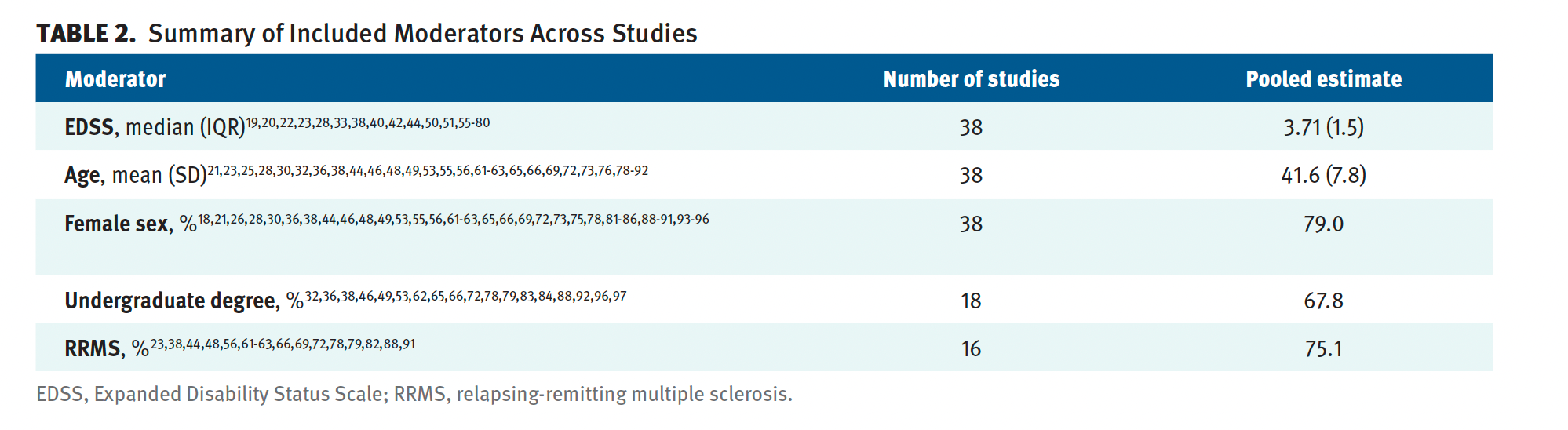Select the Number of studies header
1568x430 pixels.
971,79
